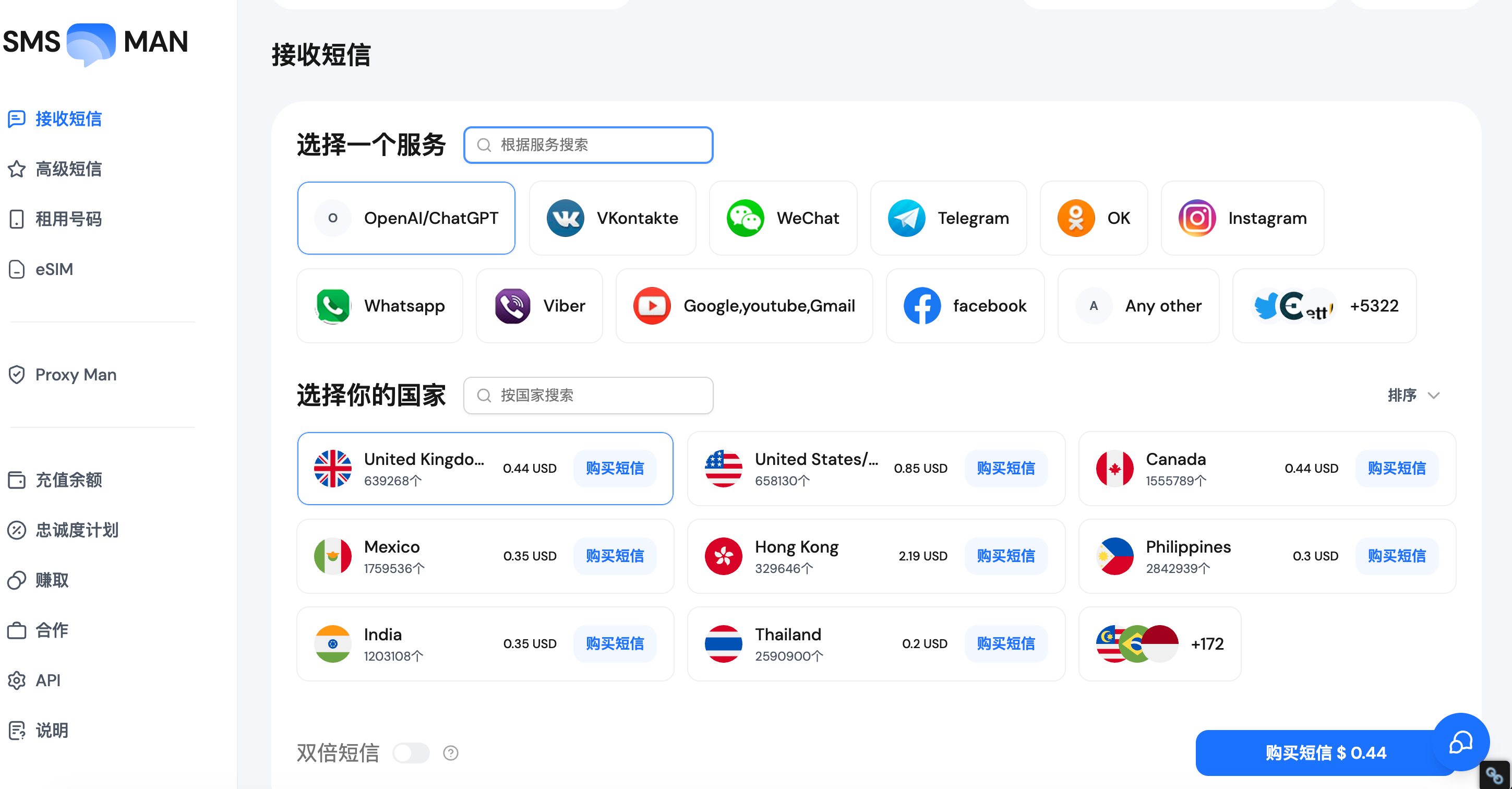
Task: Open the live chat support bubble
Action: click(x=1460, y=742)
